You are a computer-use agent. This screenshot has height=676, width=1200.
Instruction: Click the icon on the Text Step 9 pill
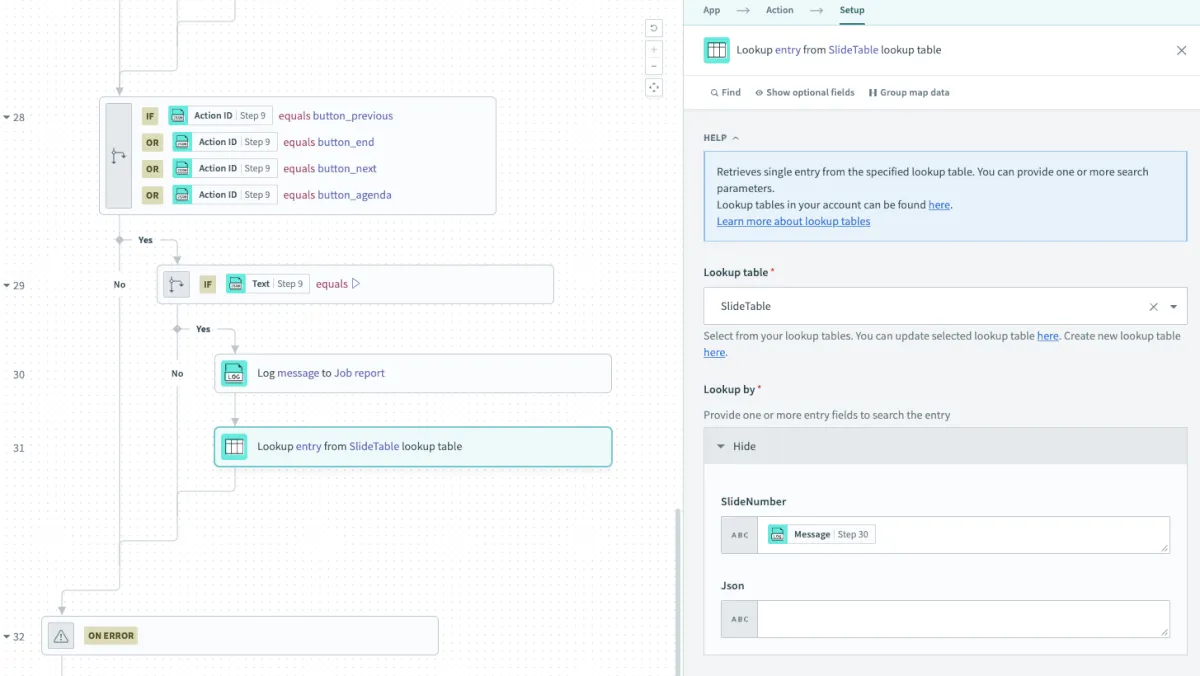[235, 284]
